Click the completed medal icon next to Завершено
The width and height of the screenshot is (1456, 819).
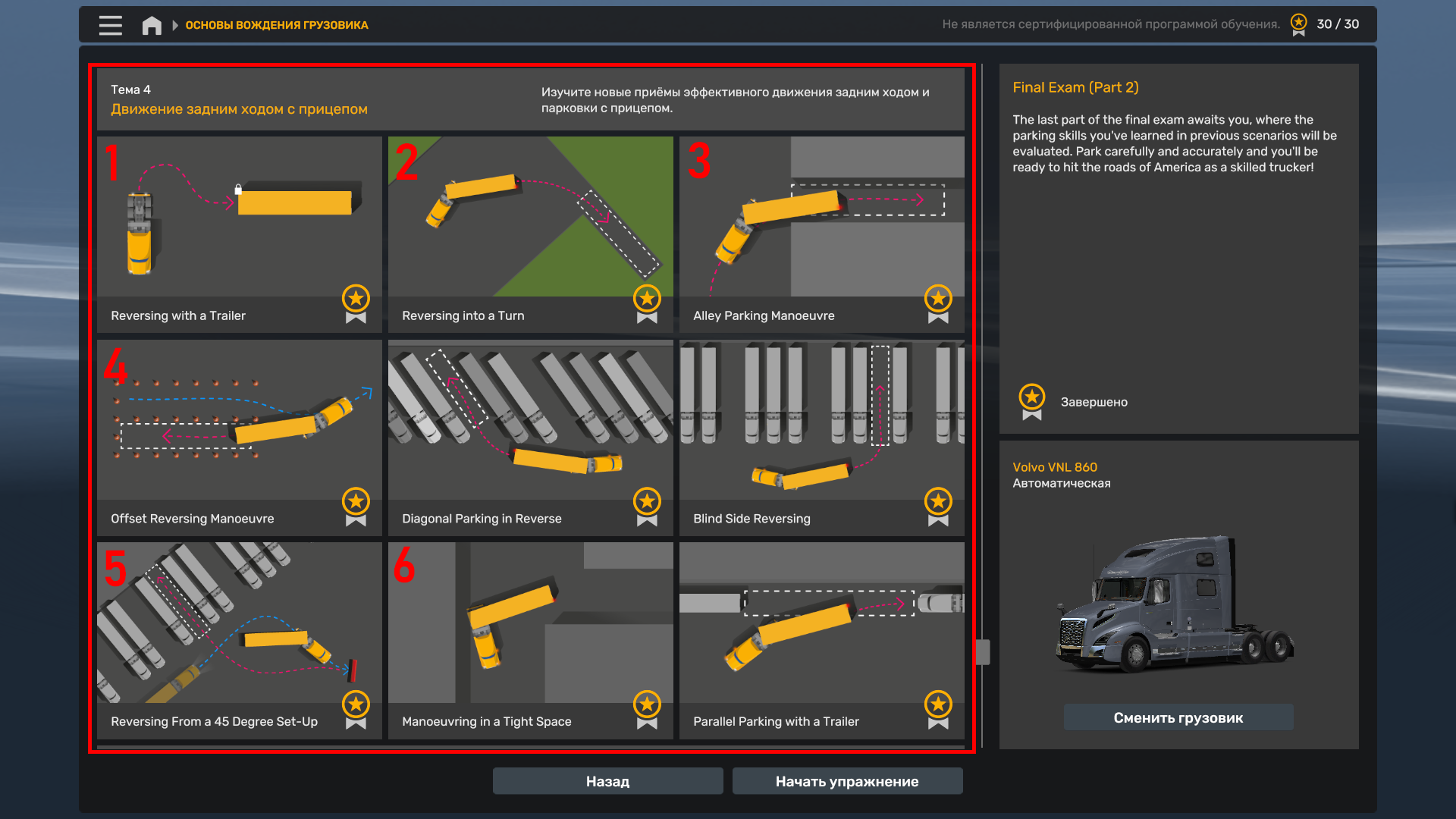pyautogui.click(x=1031, y=401)
